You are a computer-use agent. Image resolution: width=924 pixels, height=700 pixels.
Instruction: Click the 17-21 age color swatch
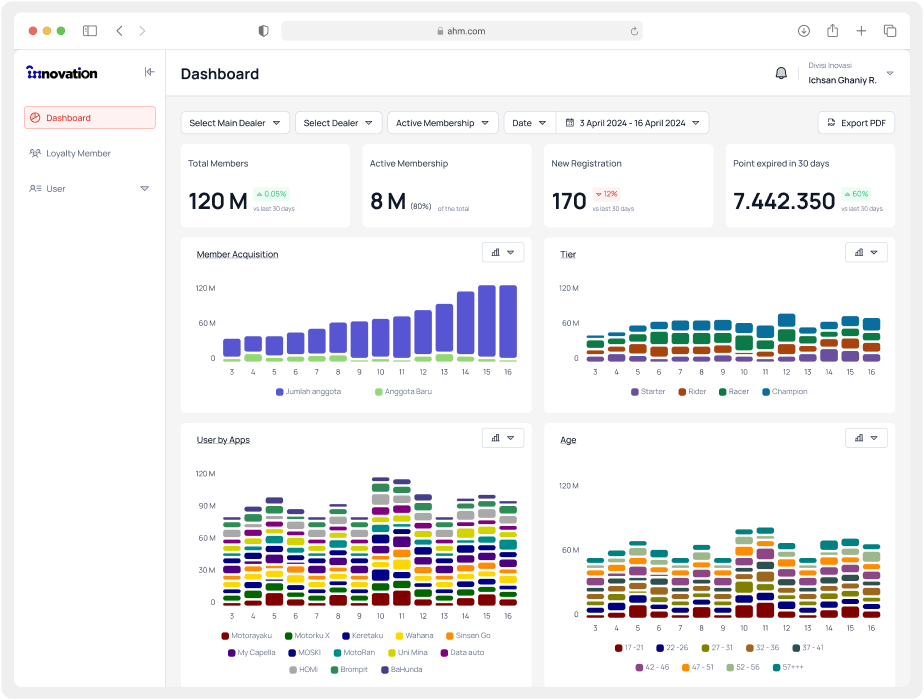coord(618,648)
